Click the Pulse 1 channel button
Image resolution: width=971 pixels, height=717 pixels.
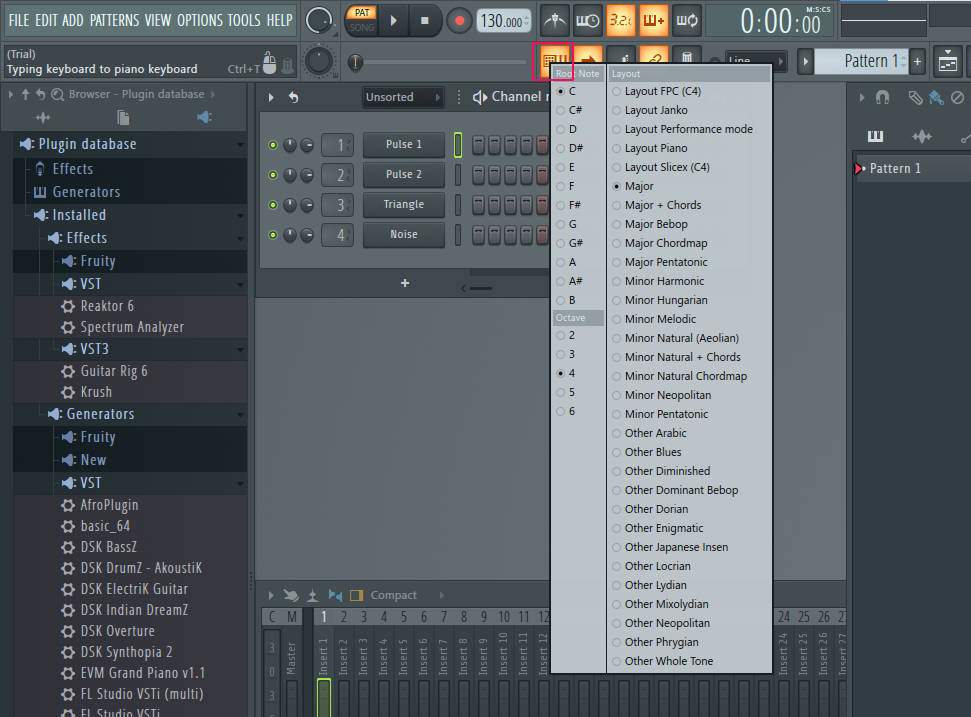tap(404, 144)
